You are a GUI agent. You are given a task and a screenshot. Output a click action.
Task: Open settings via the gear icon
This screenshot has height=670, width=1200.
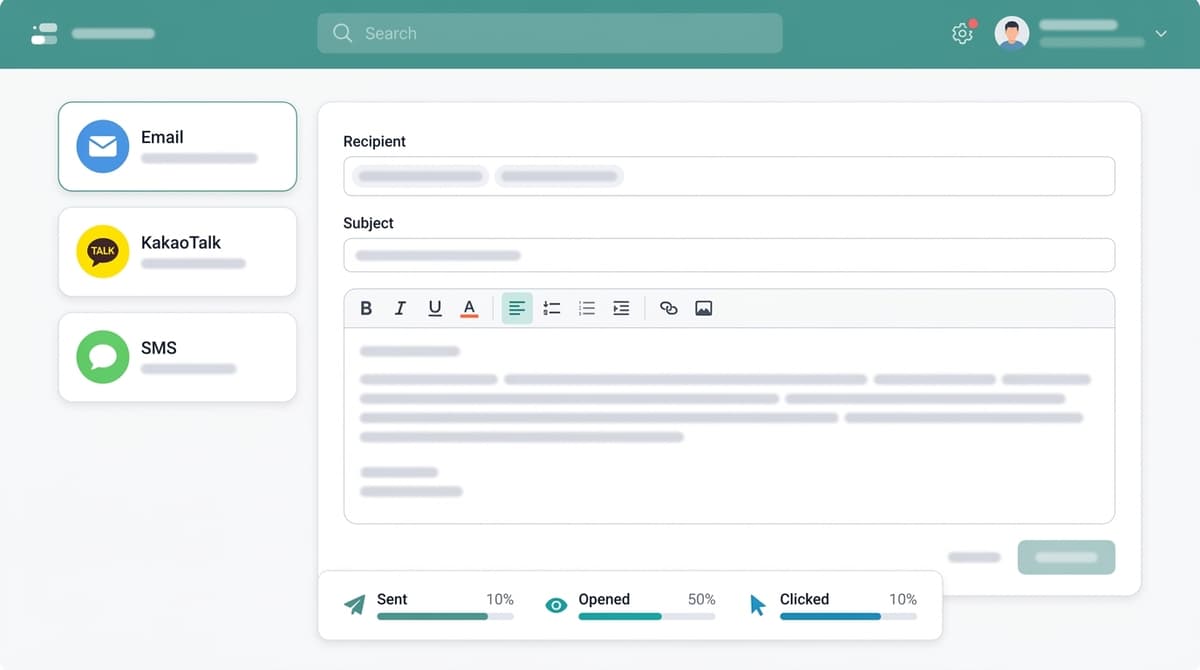tap(962, 33)
